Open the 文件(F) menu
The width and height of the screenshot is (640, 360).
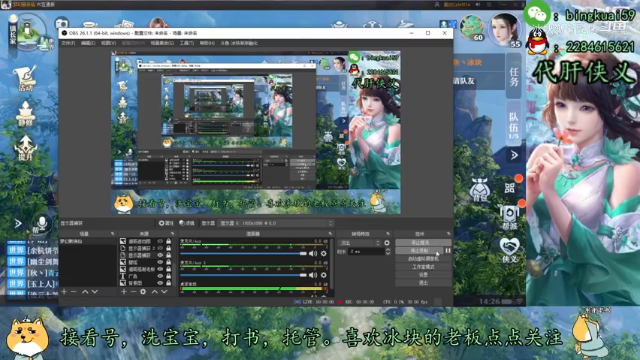click(x=68, y=43)
